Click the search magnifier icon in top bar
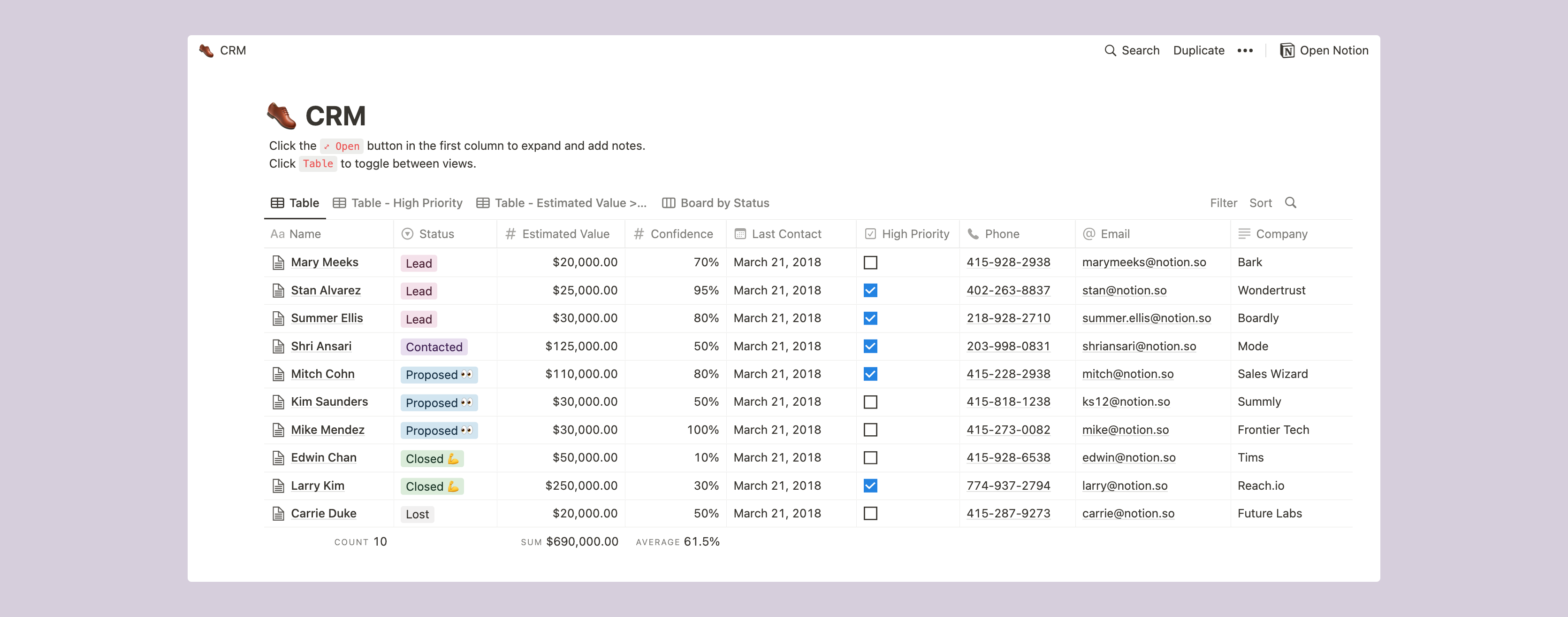This screenshot has height=617, width=1568. (x=1110, y=51)
